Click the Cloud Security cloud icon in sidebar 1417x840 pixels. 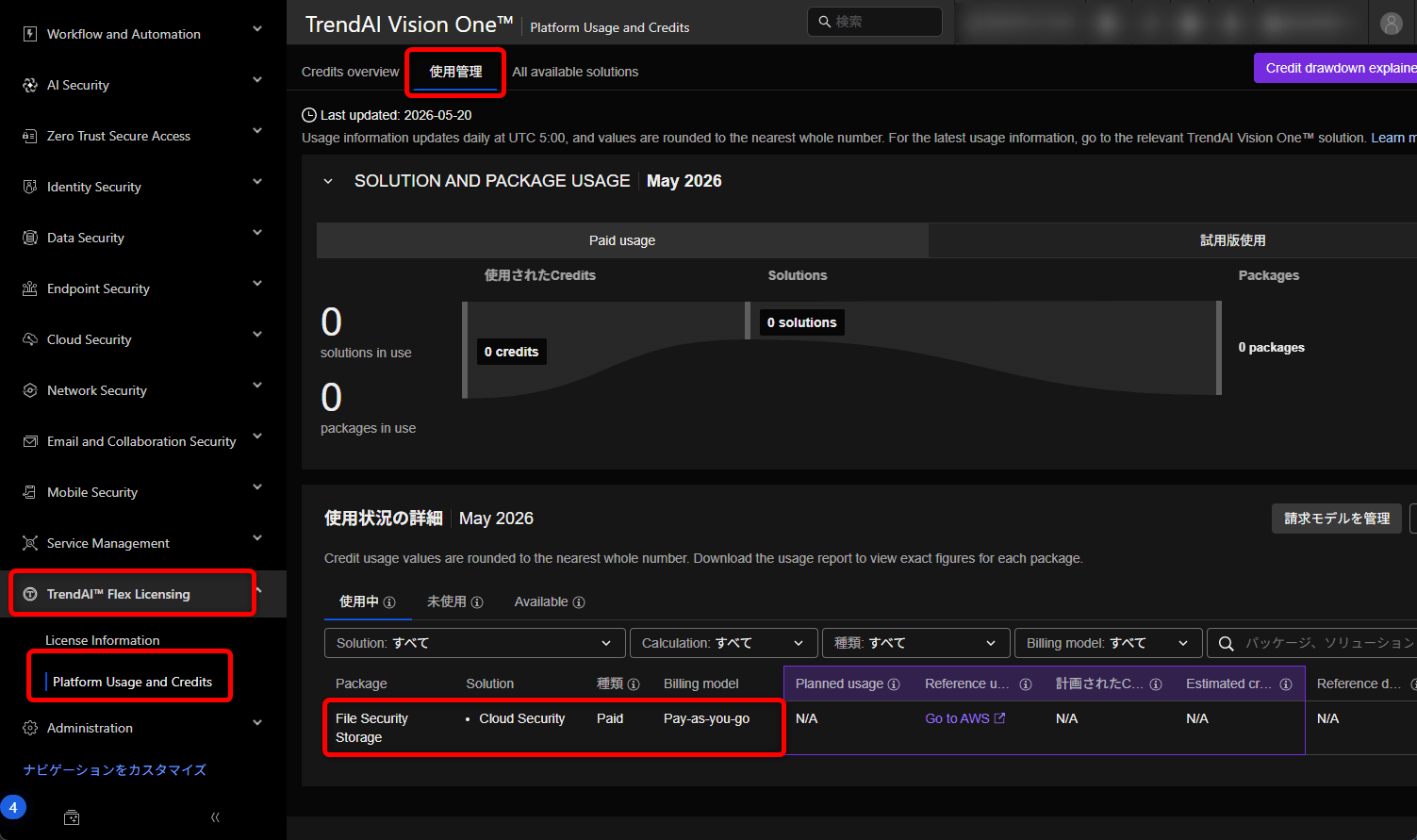(30, 339)
